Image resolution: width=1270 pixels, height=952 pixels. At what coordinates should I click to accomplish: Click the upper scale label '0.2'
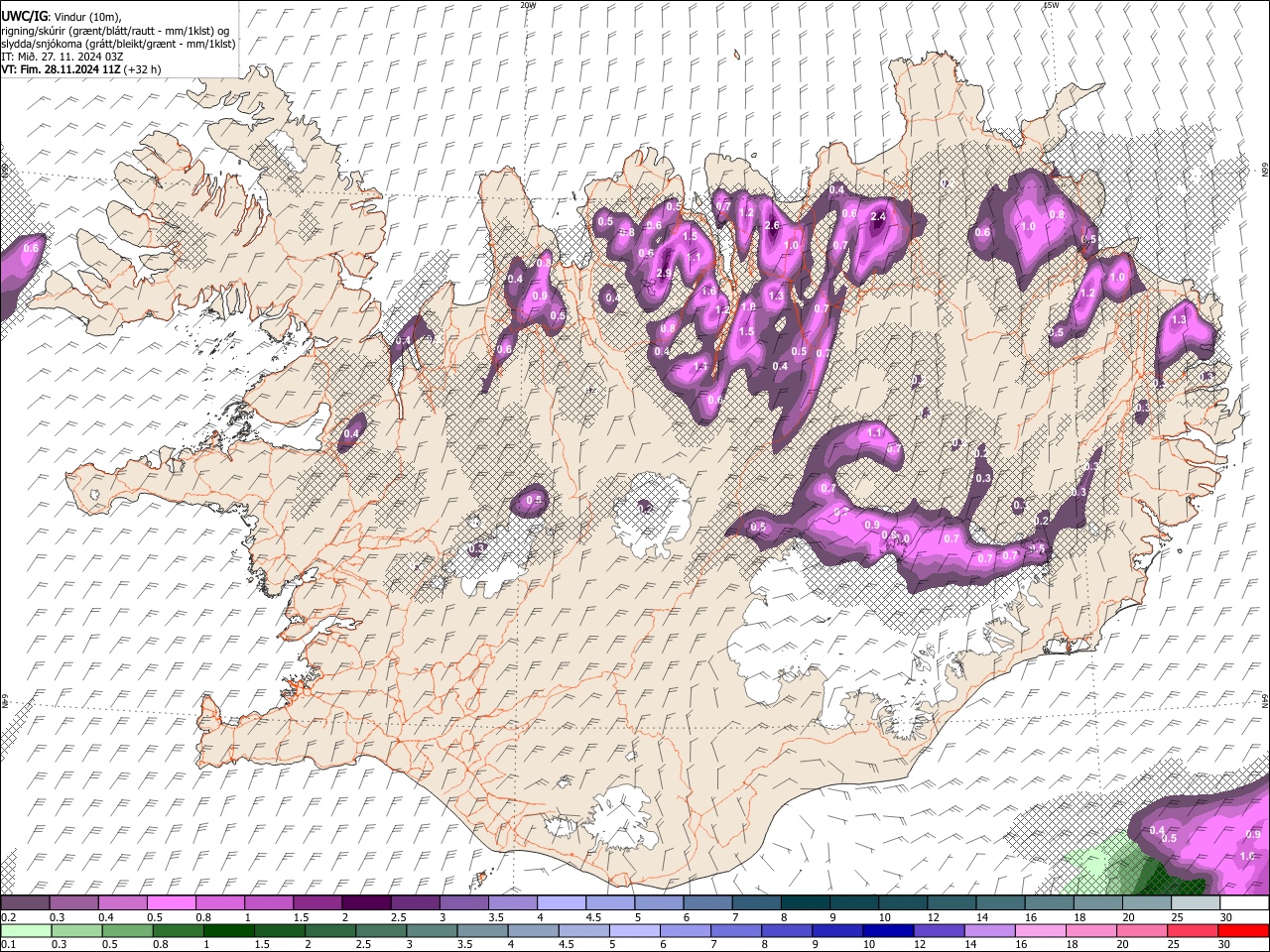[x=8, y=917]
